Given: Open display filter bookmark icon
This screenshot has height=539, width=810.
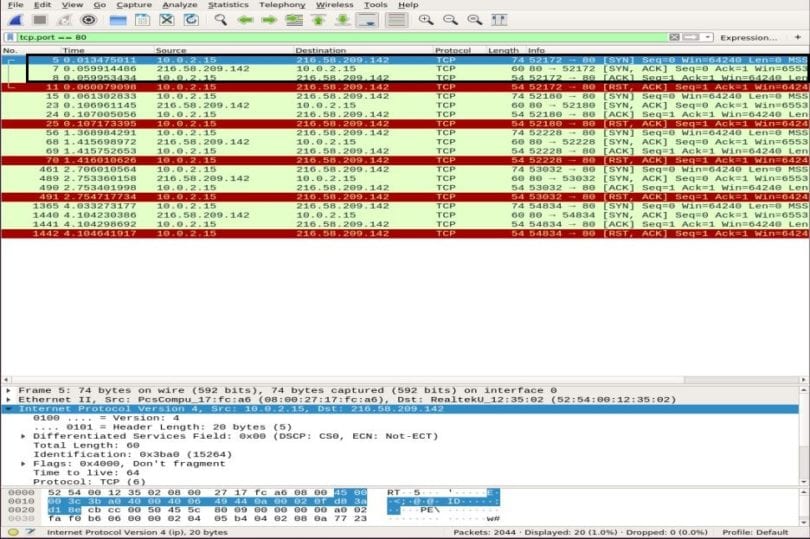Looking at the screenshot, I should [x=10, y=37].
